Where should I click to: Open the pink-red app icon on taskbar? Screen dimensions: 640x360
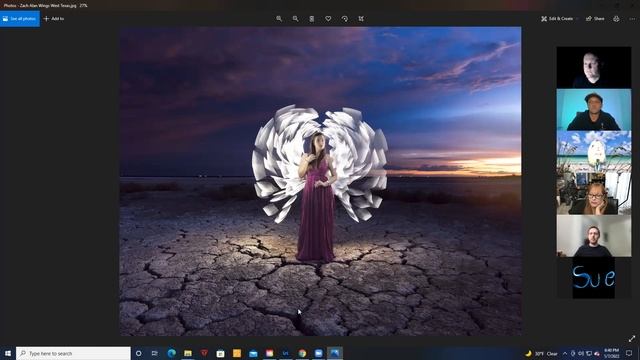pos(269,353)
